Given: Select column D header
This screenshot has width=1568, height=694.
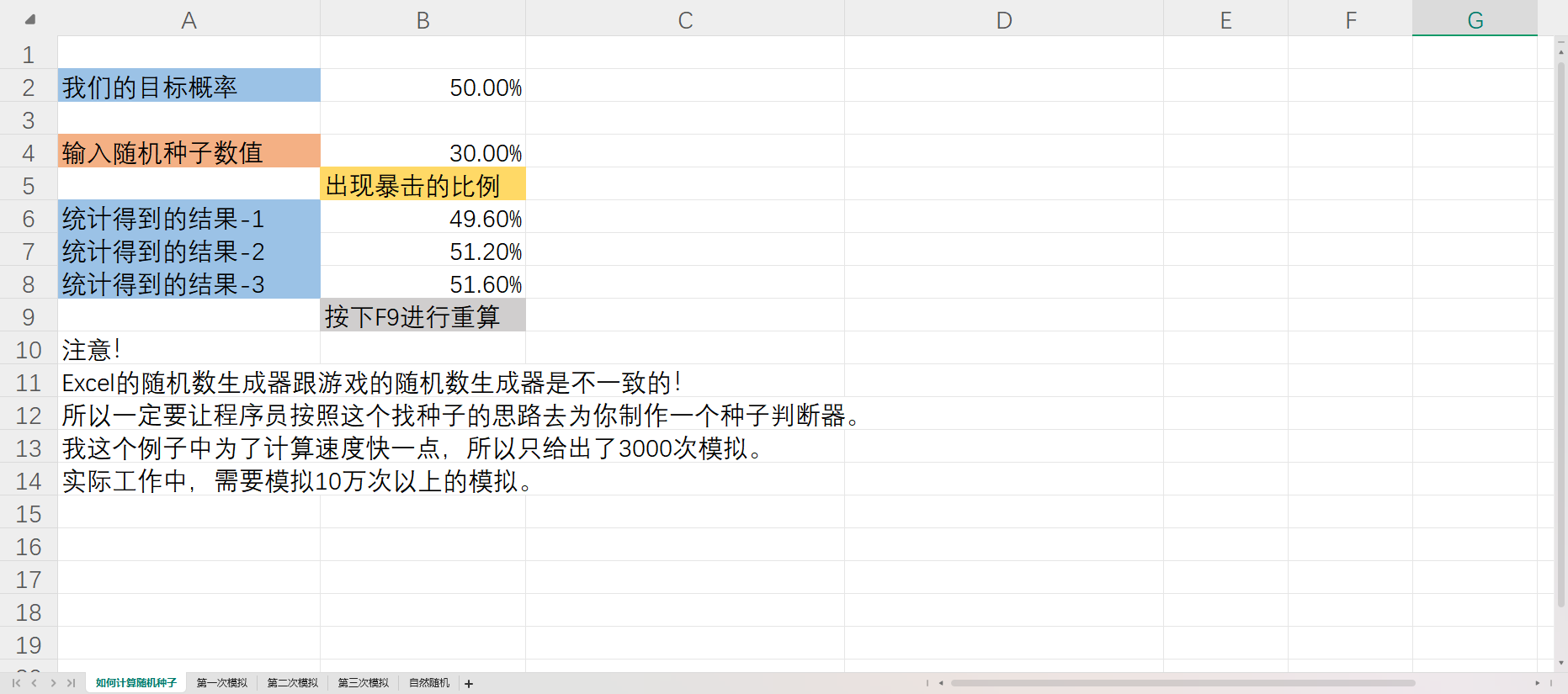Looking at the screenshot, I should point(1004,20).
